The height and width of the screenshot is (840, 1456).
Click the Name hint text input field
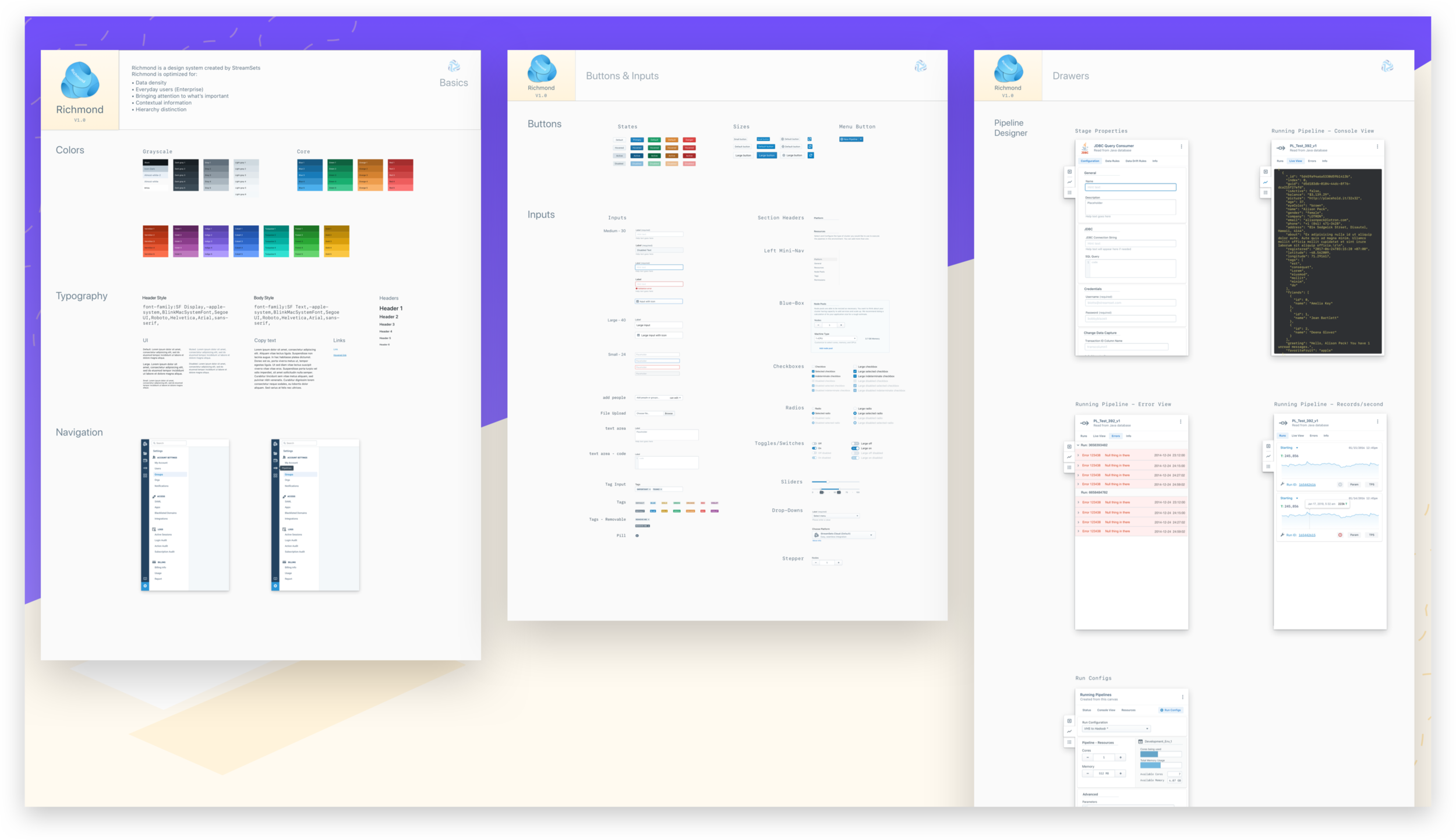(1130, 187)
